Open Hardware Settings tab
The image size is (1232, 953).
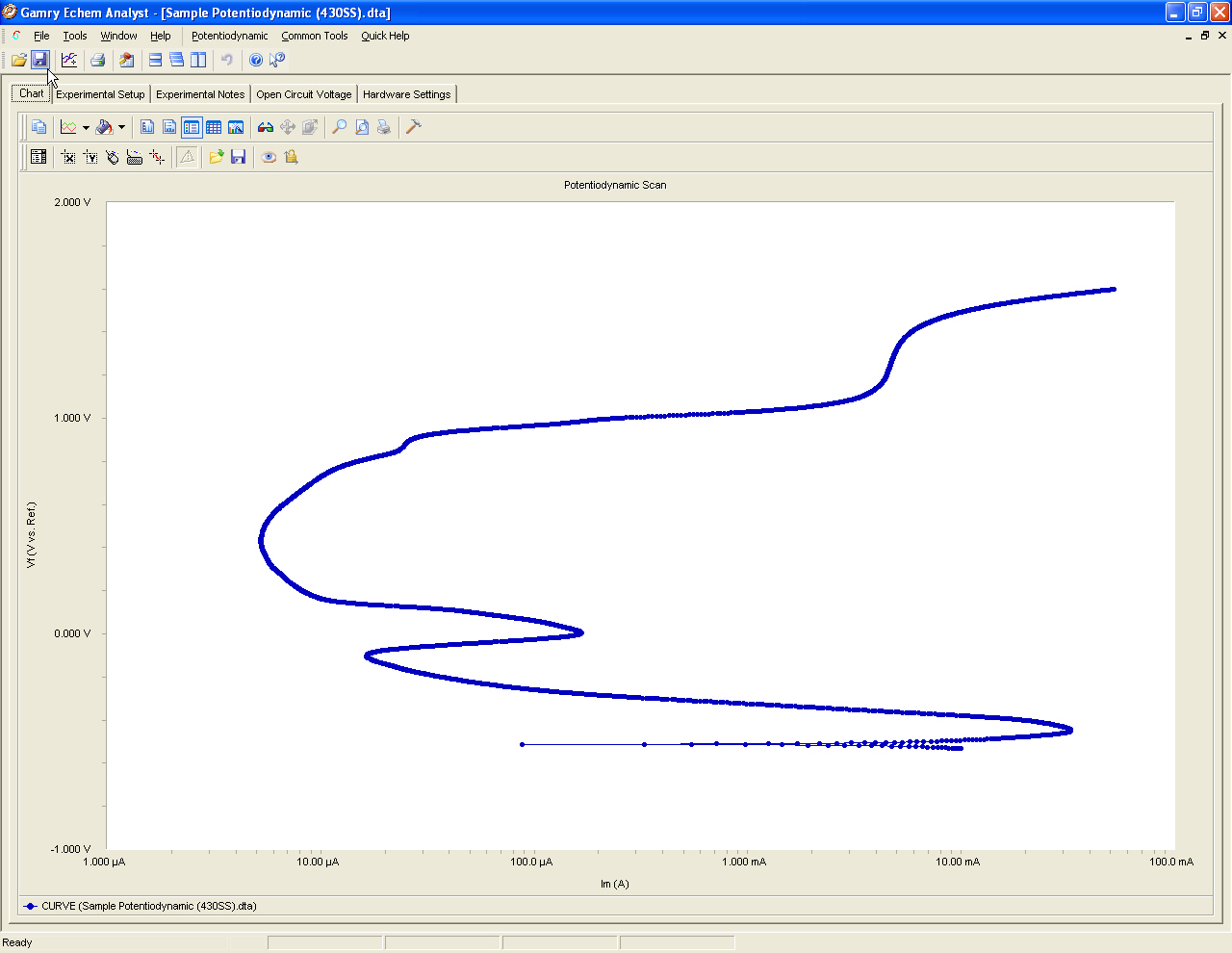click(x=406, y=94)
